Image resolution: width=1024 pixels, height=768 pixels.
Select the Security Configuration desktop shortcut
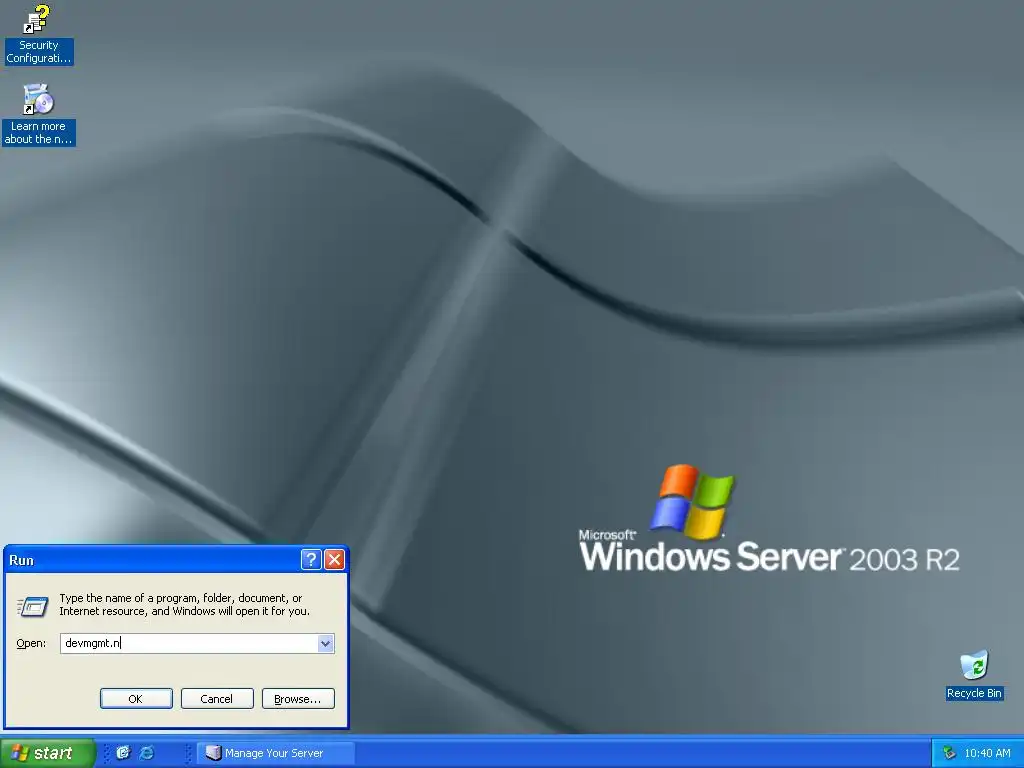(x=38, y=34)
